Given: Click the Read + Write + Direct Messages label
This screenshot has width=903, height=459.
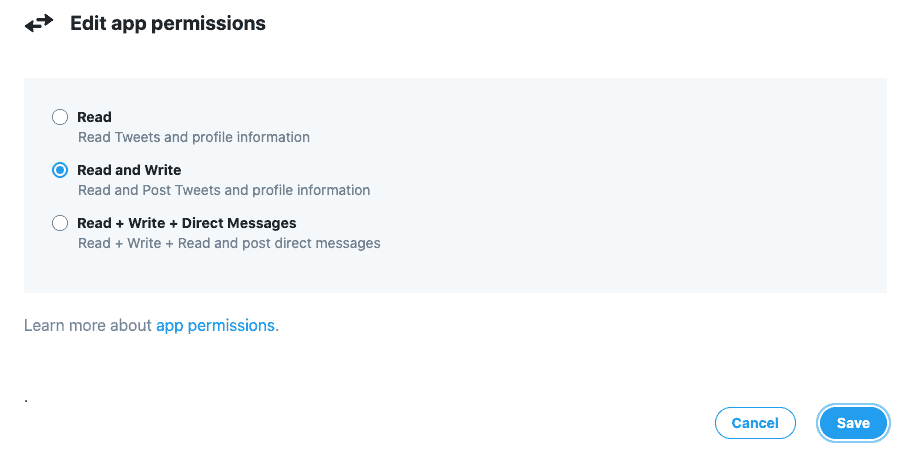Looking at the screenshot, I should coord(187,223).
